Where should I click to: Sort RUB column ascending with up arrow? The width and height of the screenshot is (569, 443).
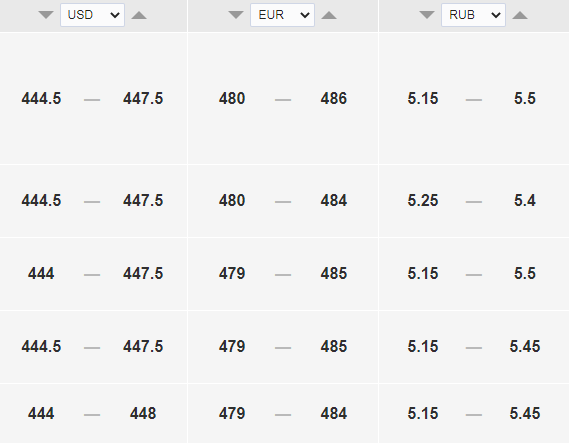(x=520, y=15)
